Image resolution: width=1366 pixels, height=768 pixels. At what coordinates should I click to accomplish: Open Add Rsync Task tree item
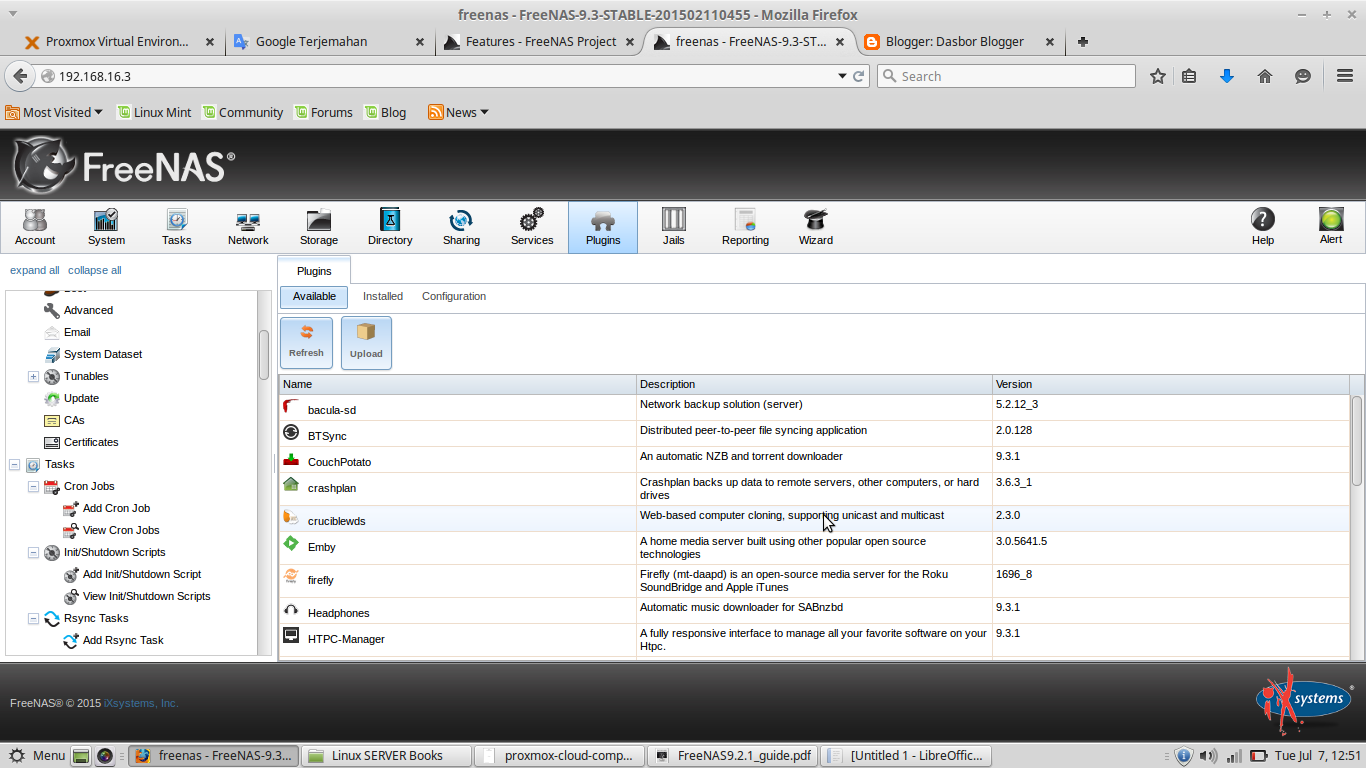pyautogui.click(x=123, y=640)
